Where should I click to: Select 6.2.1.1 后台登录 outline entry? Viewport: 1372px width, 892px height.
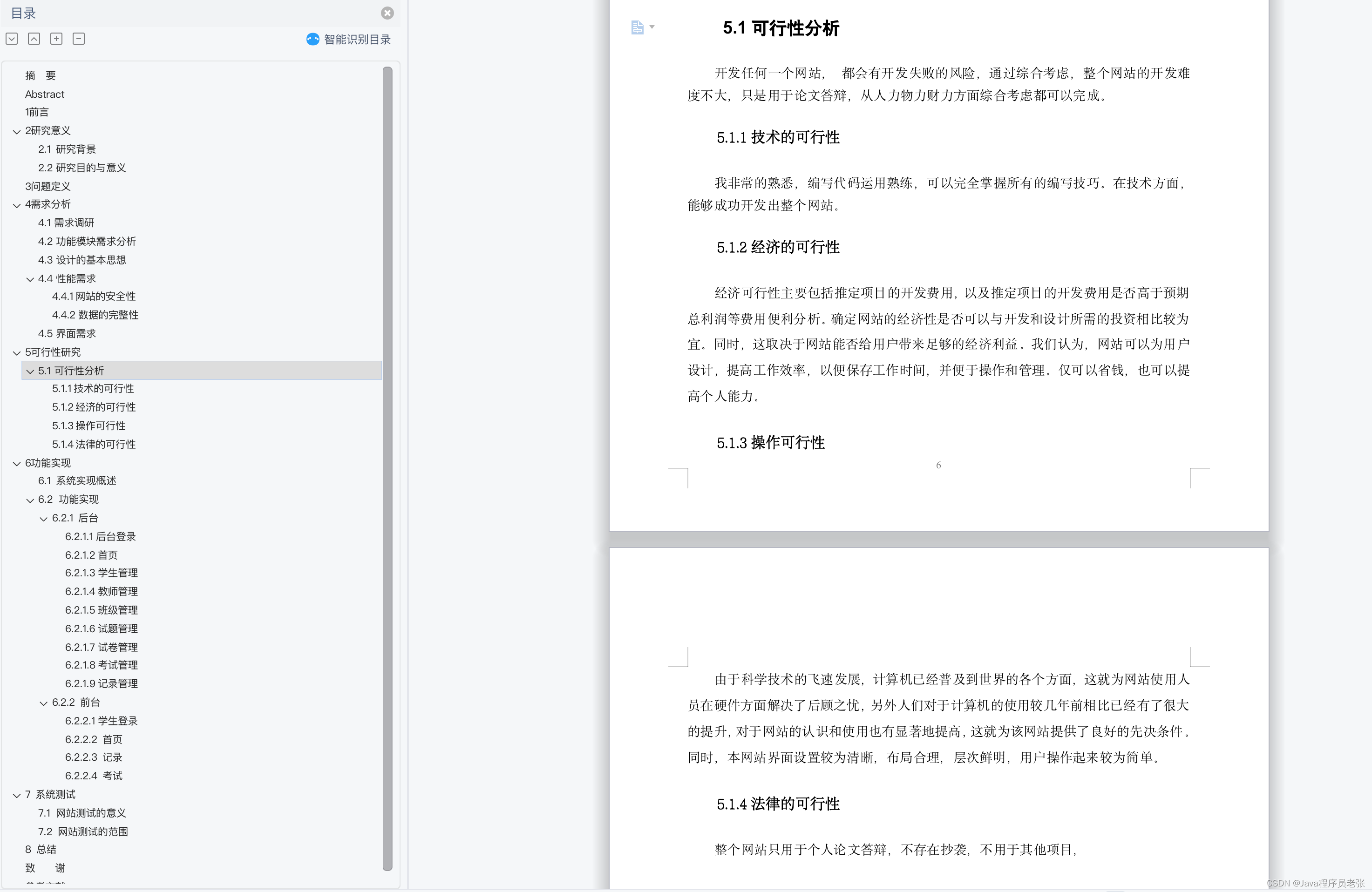(x=100, y=536)
